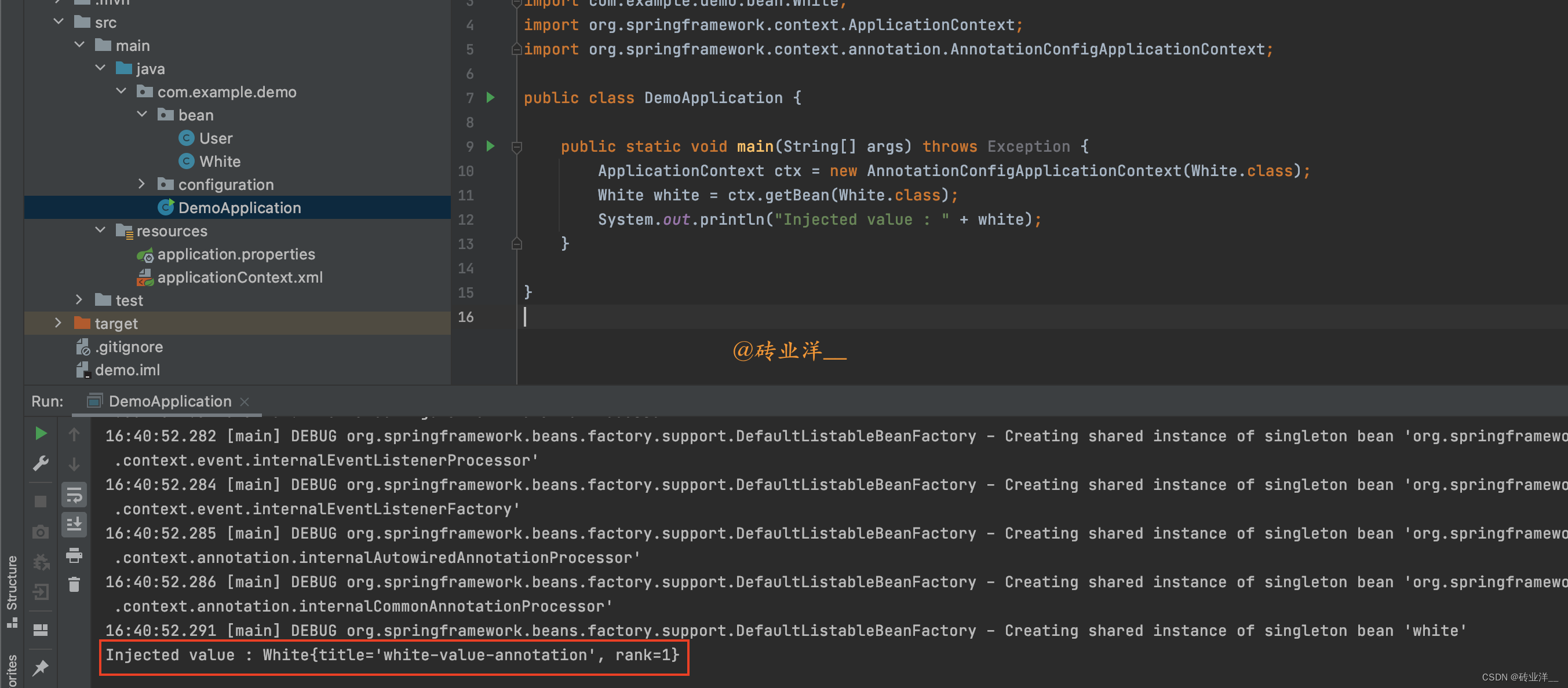
Task: Click the green Rerun button in Run panel
Action: pyautogui.click(x=41, y=433)
